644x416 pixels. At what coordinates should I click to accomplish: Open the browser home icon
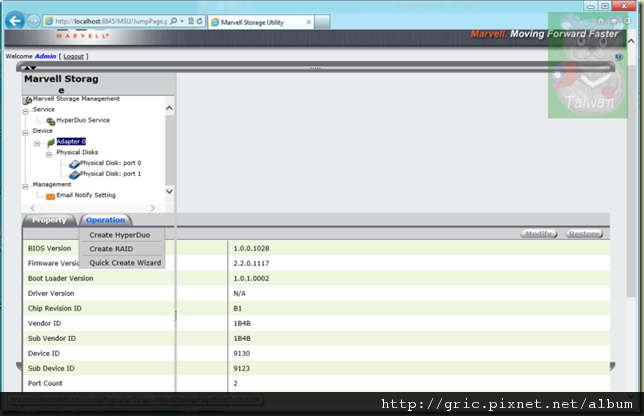601,21
